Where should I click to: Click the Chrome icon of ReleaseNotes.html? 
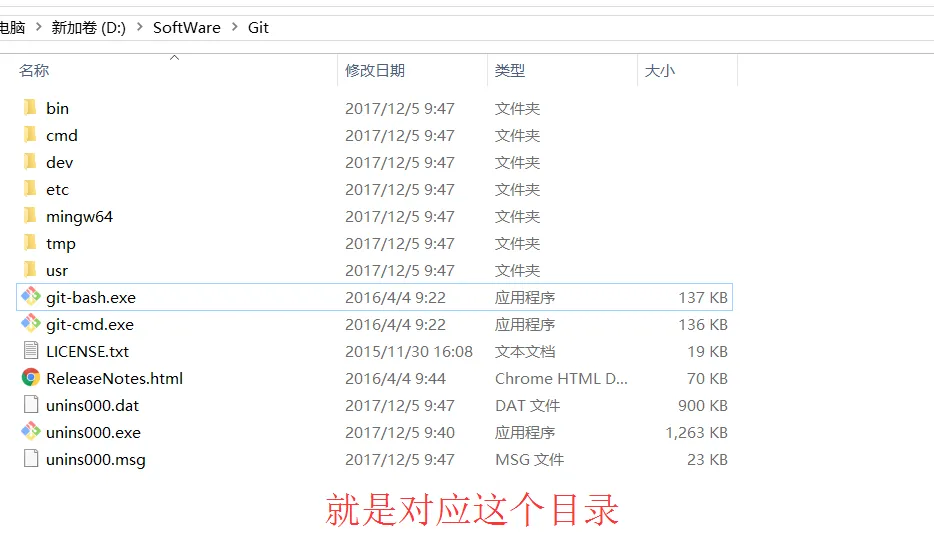(x=31, y=378)
